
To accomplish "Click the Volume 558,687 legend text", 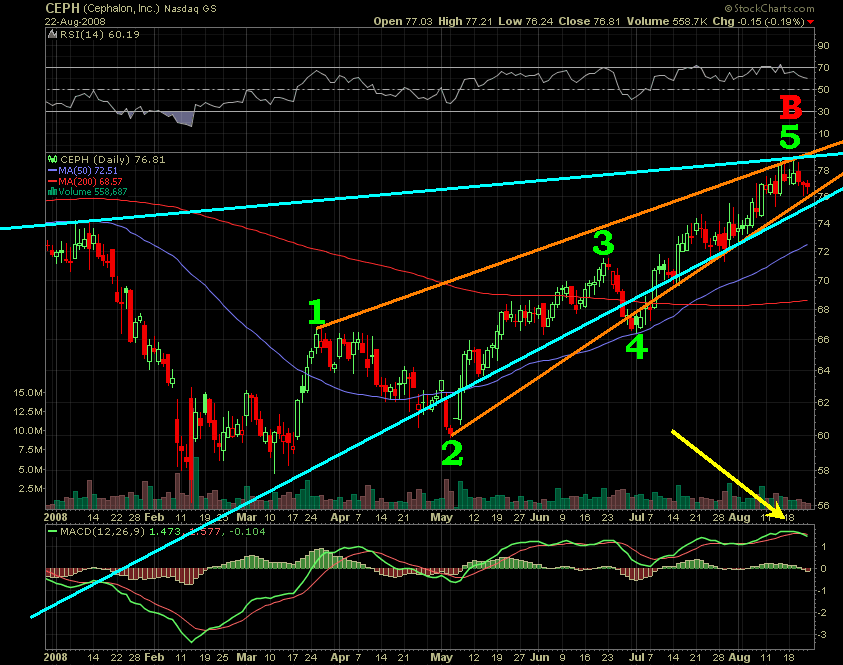I will point(93,192).
